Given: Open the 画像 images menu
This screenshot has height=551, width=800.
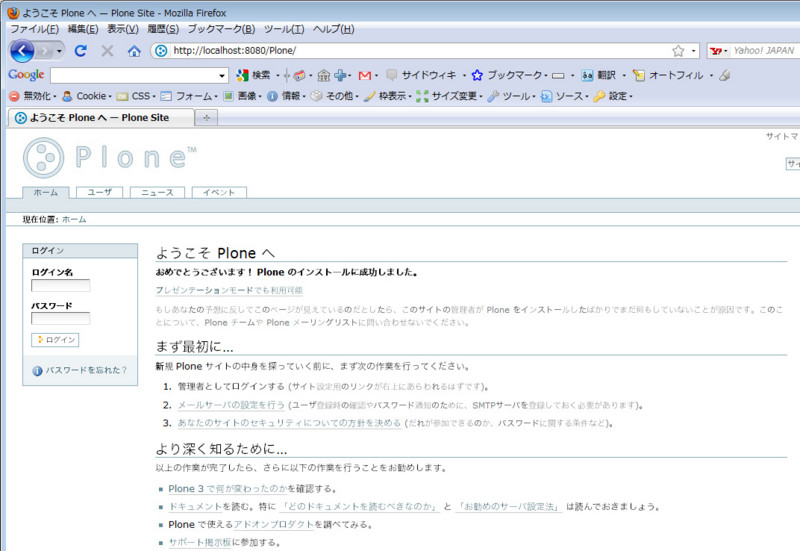Looking at the screenshot, I should click(x=242, y=96).
